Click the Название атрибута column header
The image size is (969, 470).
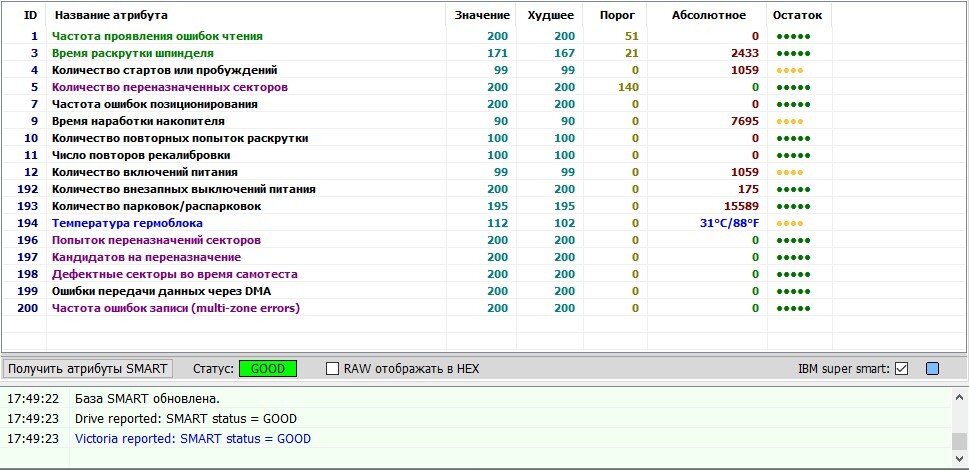point(111,15)
